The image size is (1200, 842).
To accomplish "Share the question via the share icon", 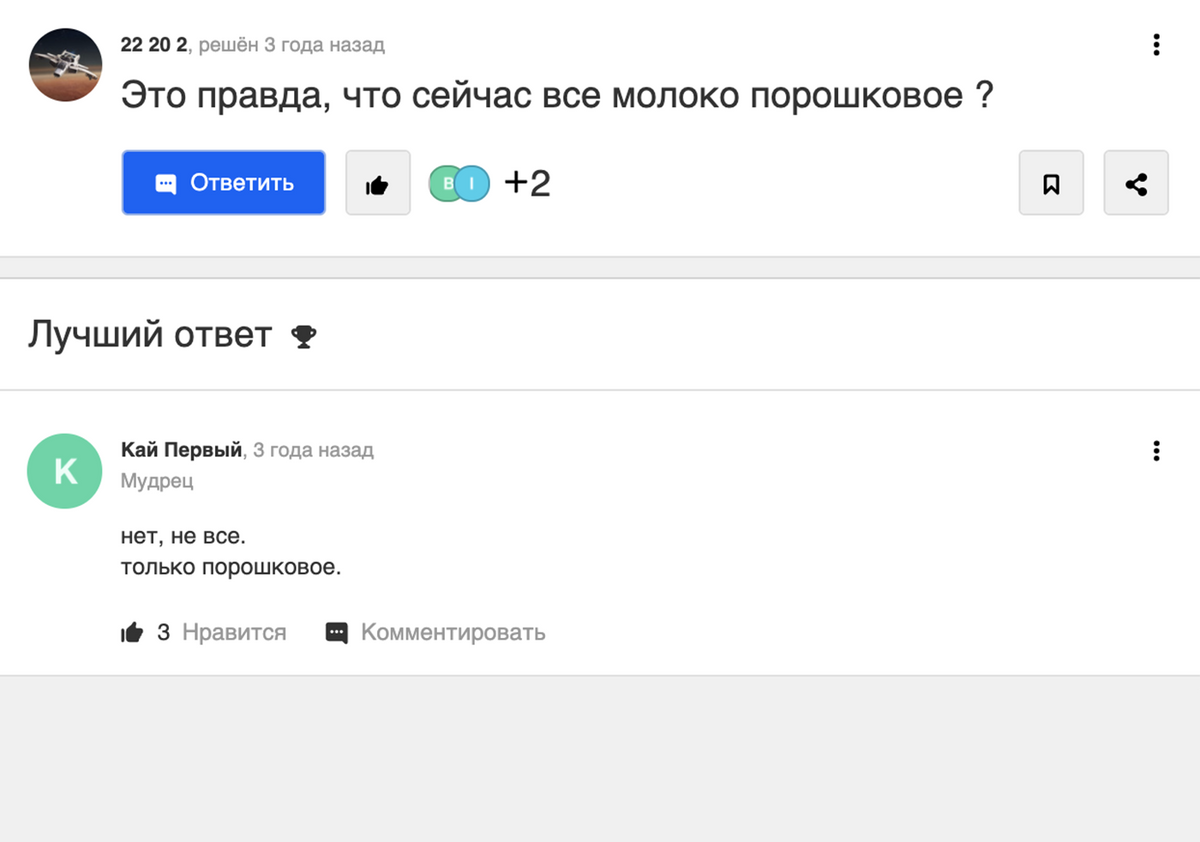I will (x=1136, y=184).
